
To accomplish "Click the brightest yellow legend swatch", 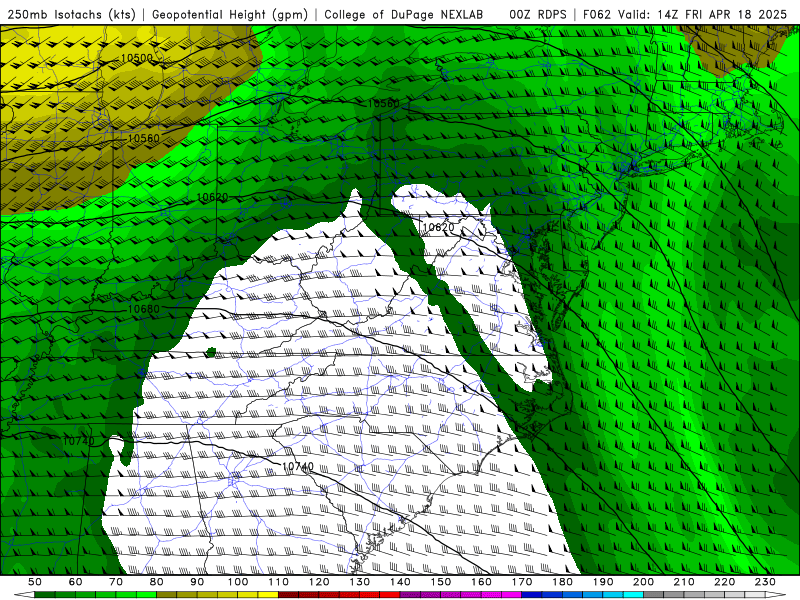I will (268, 595).
